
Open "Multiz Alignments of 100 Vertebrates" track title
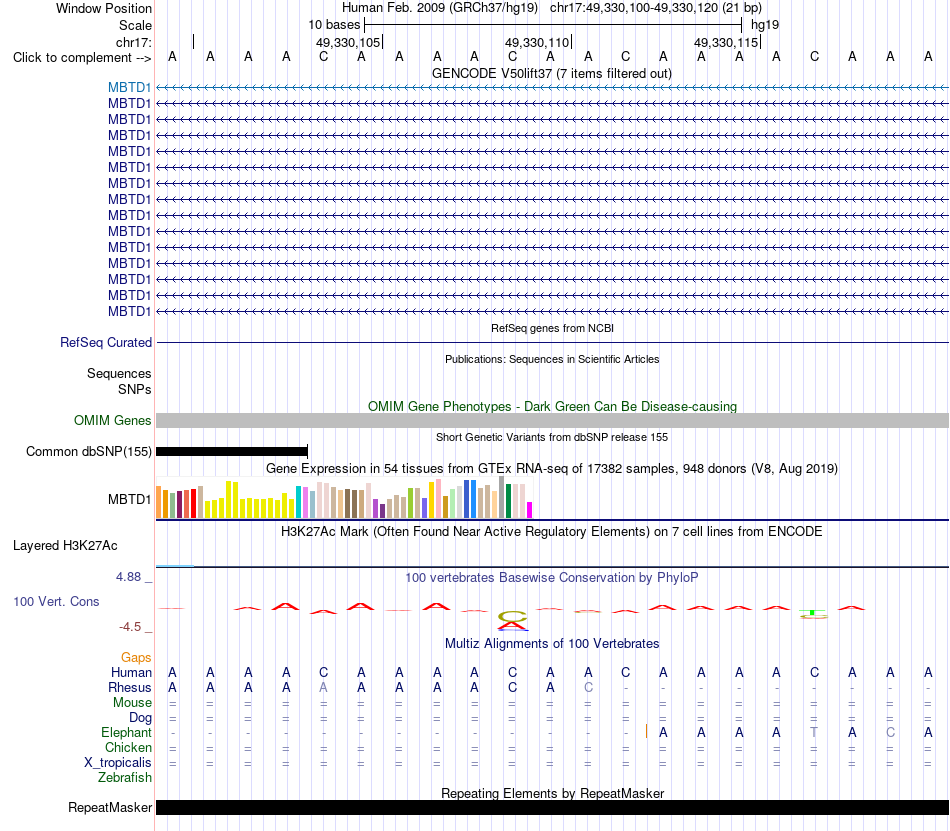[x=552, y=643]
